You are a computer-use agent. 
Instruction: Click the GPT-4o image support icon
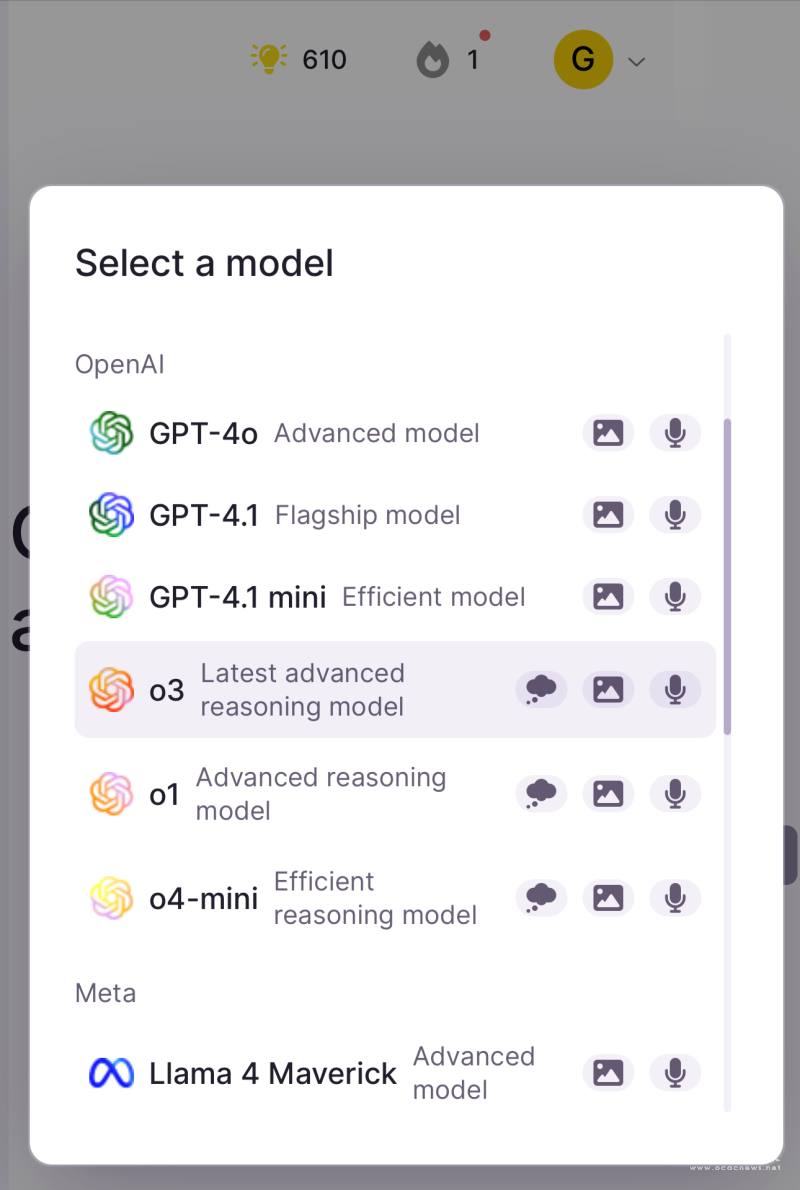pos(608,433)
